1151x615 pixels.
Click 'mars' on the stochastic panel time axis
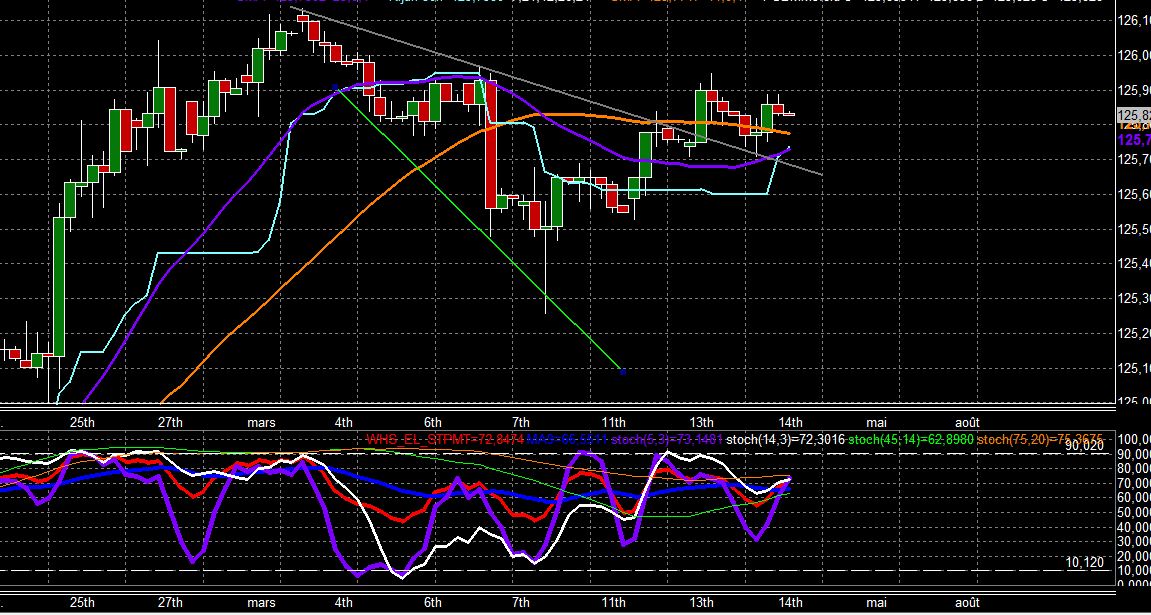coord(262,603)
